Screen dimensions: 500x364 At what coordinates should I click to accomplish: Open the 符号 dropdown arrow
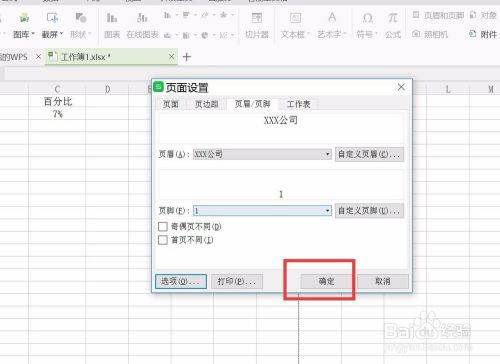(376, 34)
